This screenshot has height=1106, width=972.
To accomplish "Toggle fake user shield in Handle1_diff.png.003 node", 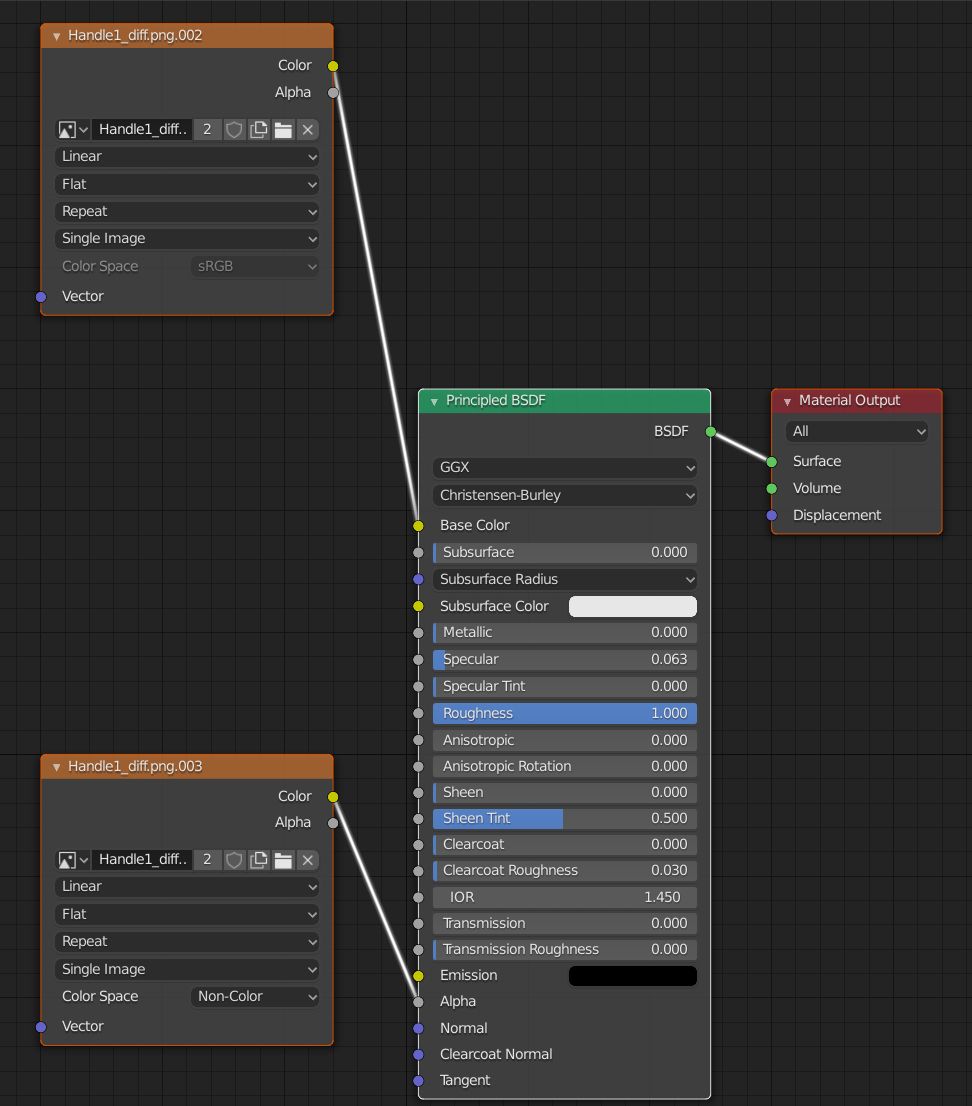I will coord(234,860).
